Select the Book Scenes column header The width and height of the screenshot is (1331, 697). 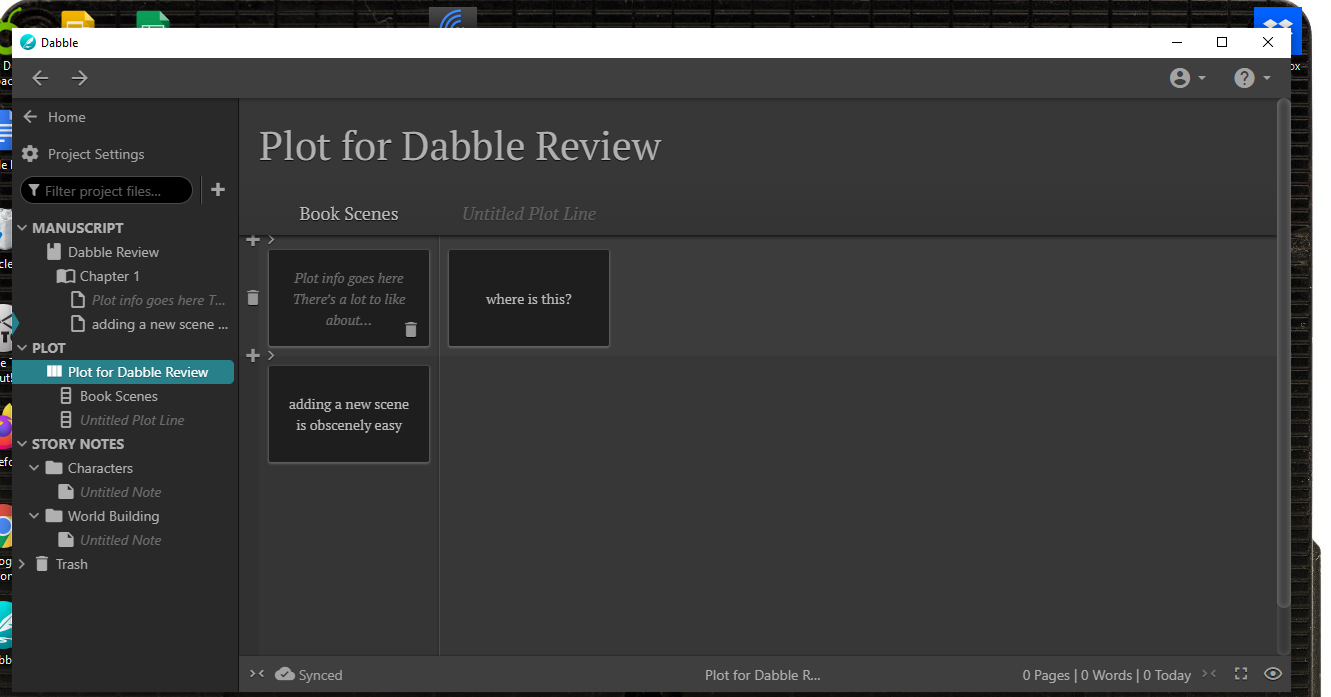(x=349, y=214)
